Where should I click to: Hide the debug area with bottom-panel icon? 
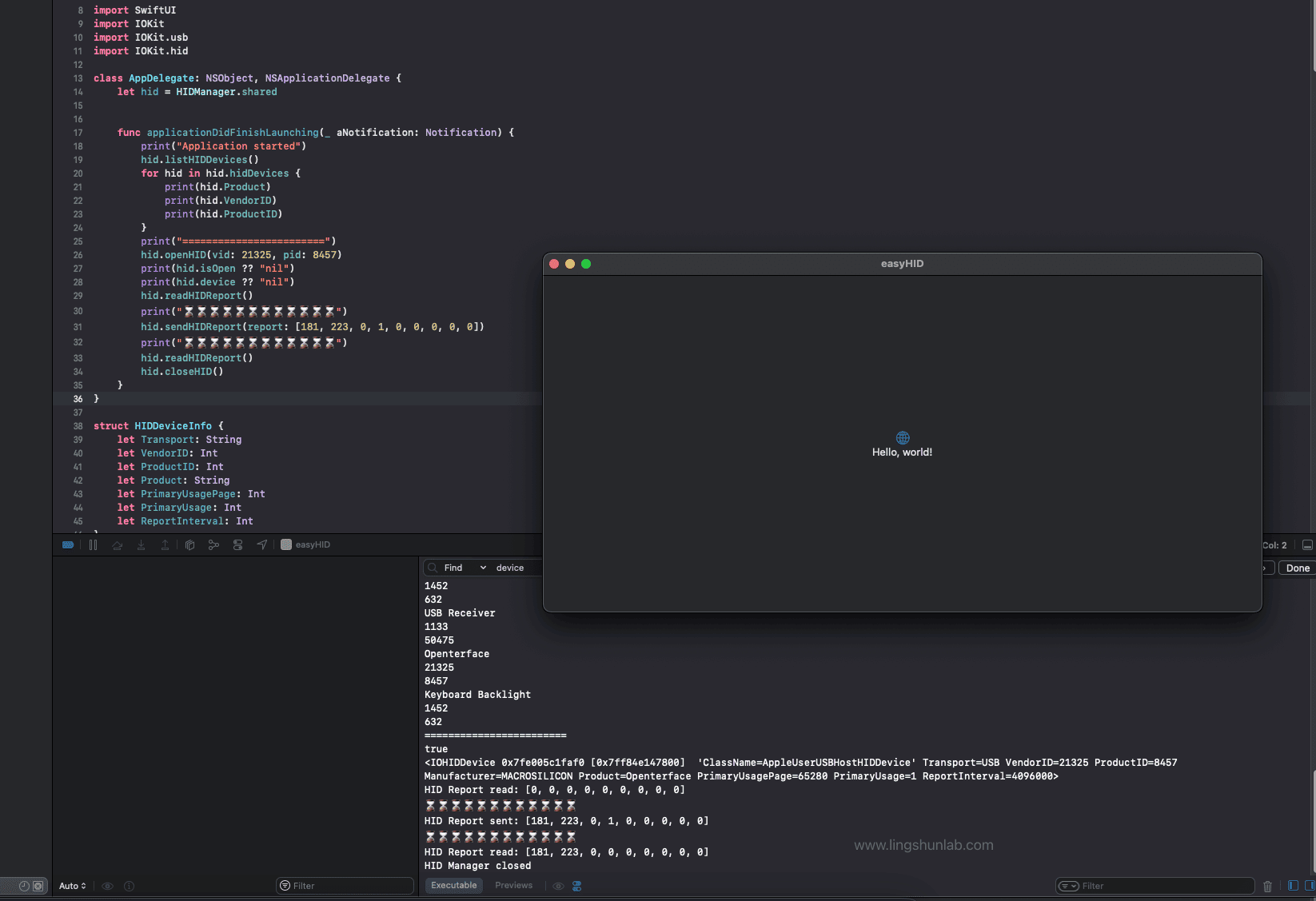coord(1307,545)
